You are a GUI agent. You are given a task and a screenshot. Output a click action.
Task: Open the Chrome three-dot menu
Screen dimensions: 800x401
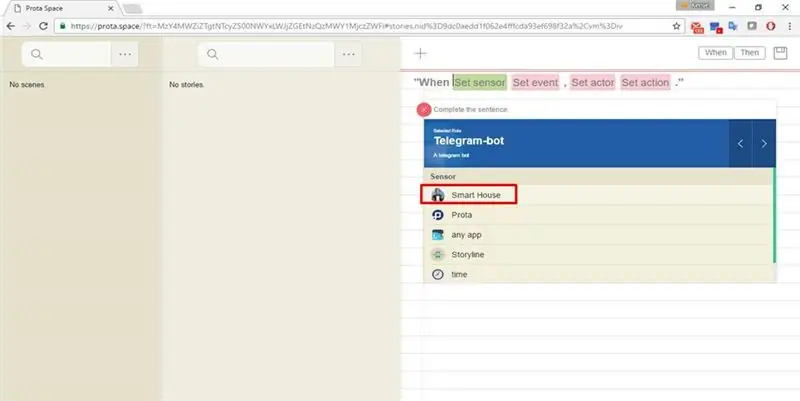[x=789, y=26]
